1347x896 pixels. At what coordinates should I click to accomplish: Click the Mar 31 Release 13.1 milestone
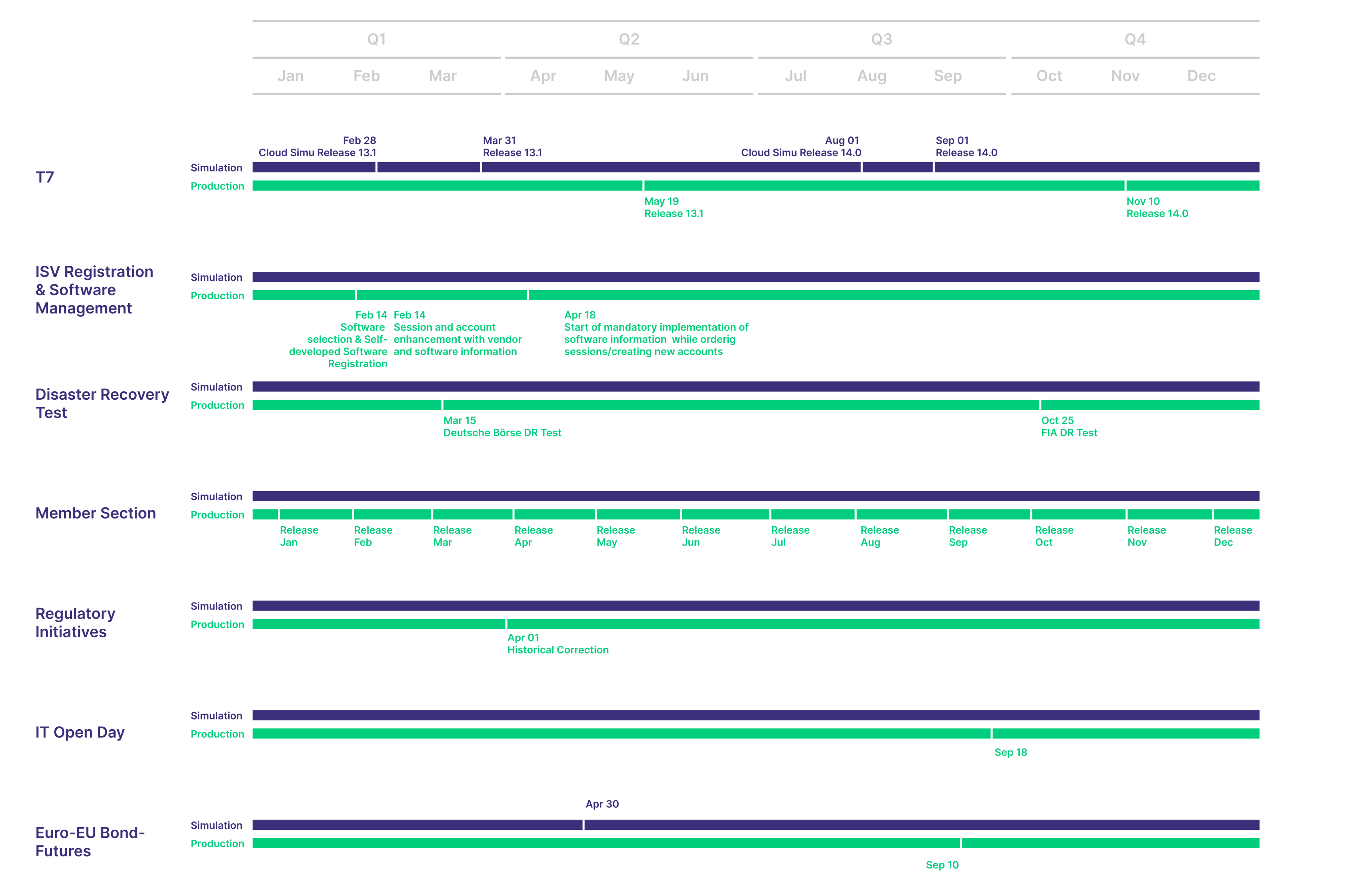[x=513, y=146]
